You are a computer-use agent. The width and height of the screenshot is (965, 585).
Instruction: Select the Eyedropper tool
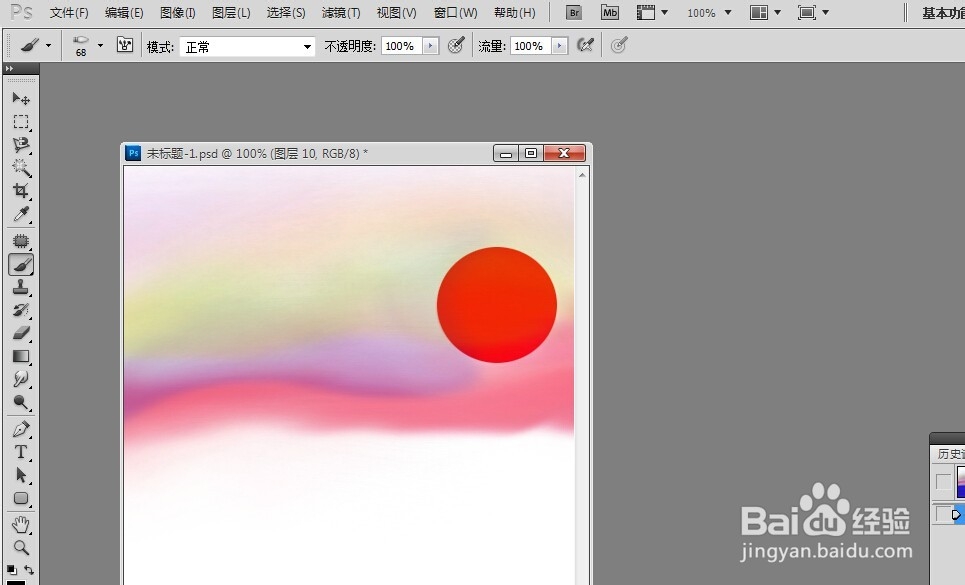[21, 214]
